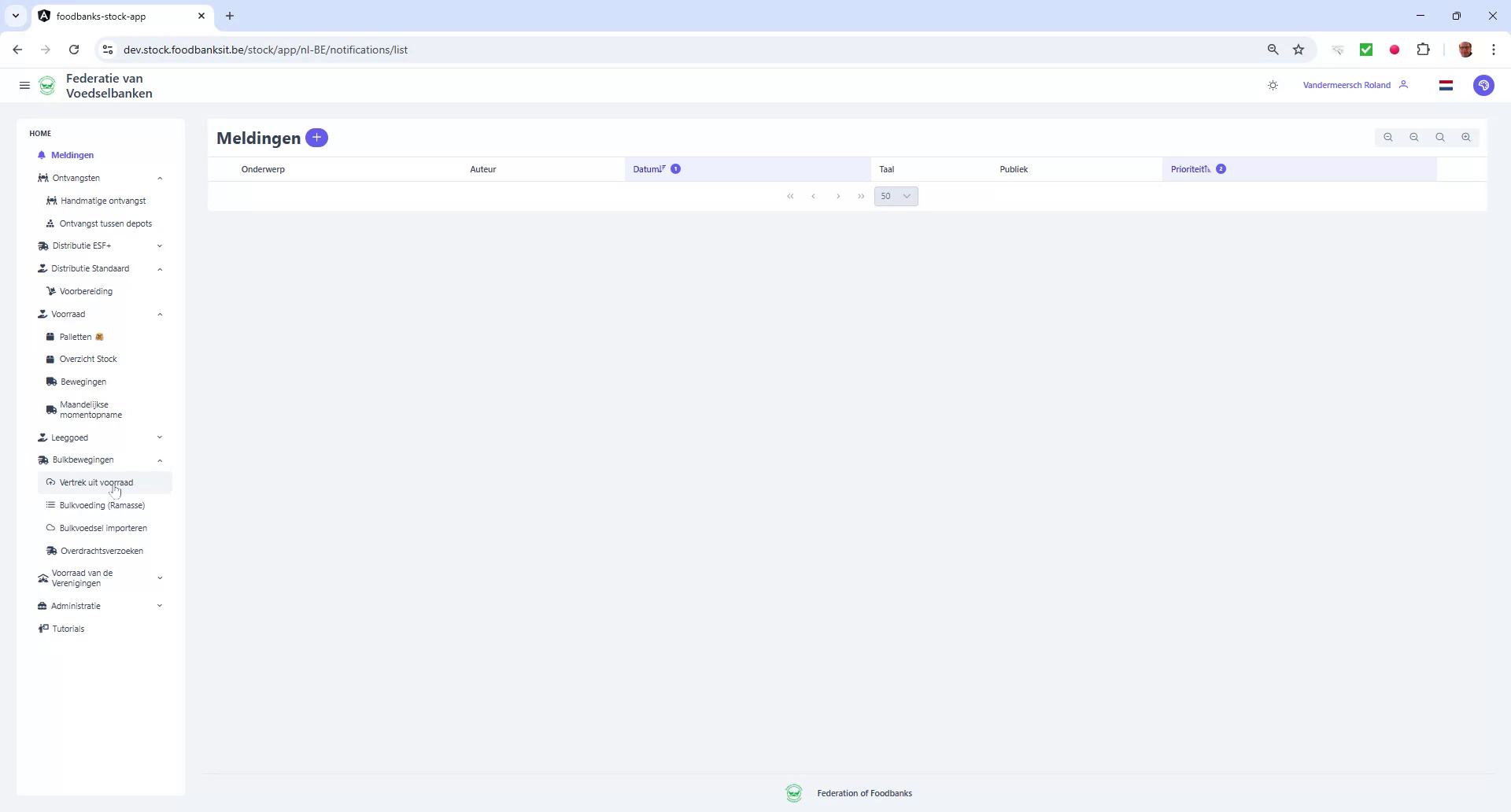Open the Vandermeersch Roland profile link

point(1346,85)
